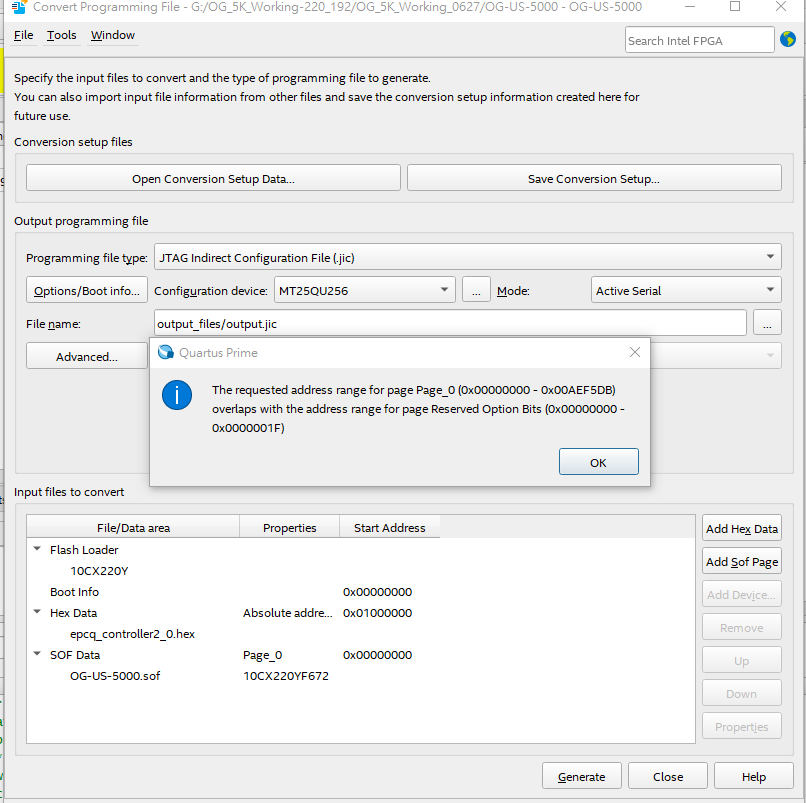Open the Programming file type dropdown
806x803 pixels.
point(468,257)
